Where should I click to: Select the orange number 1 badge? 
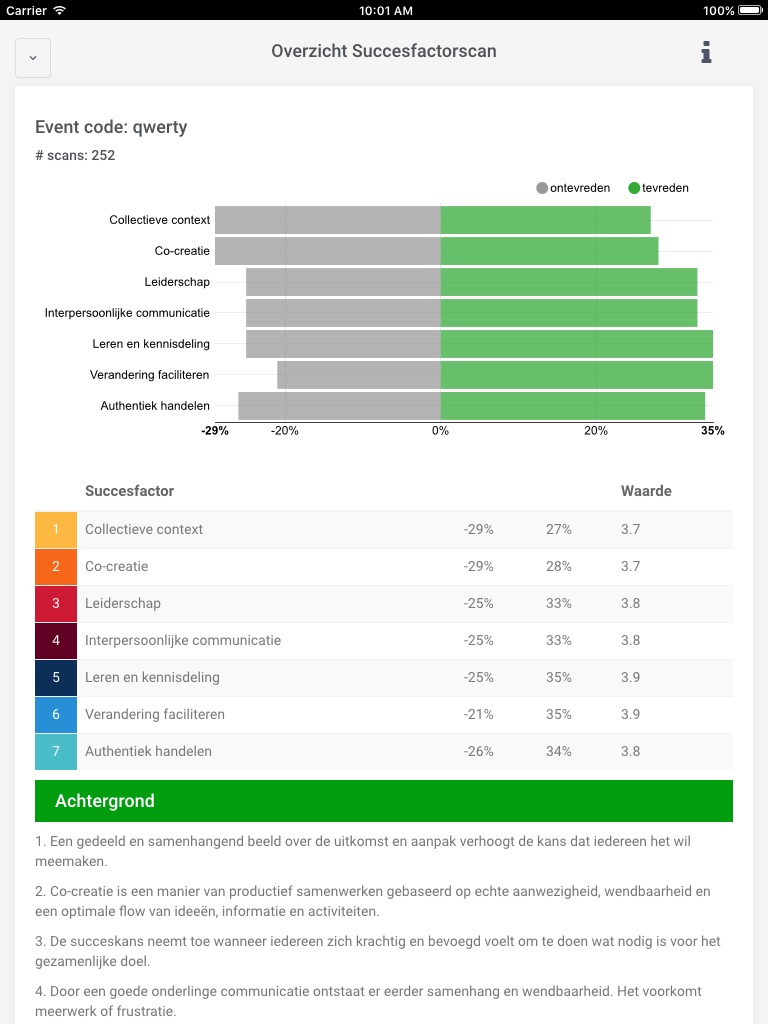point(56,529)
